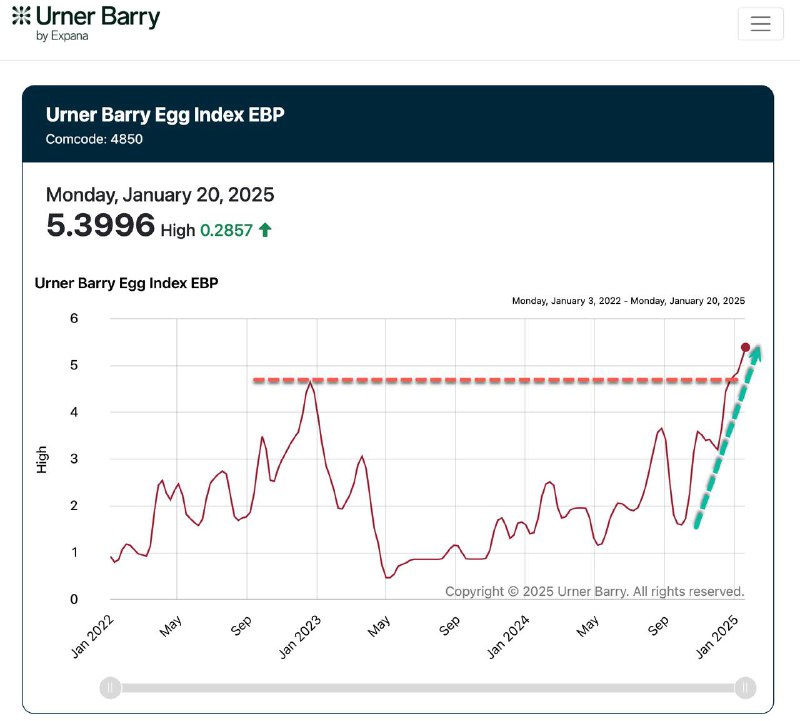Click the gray range slider track
The height and width of the screenshot is (721, 800).
[428, 688]
